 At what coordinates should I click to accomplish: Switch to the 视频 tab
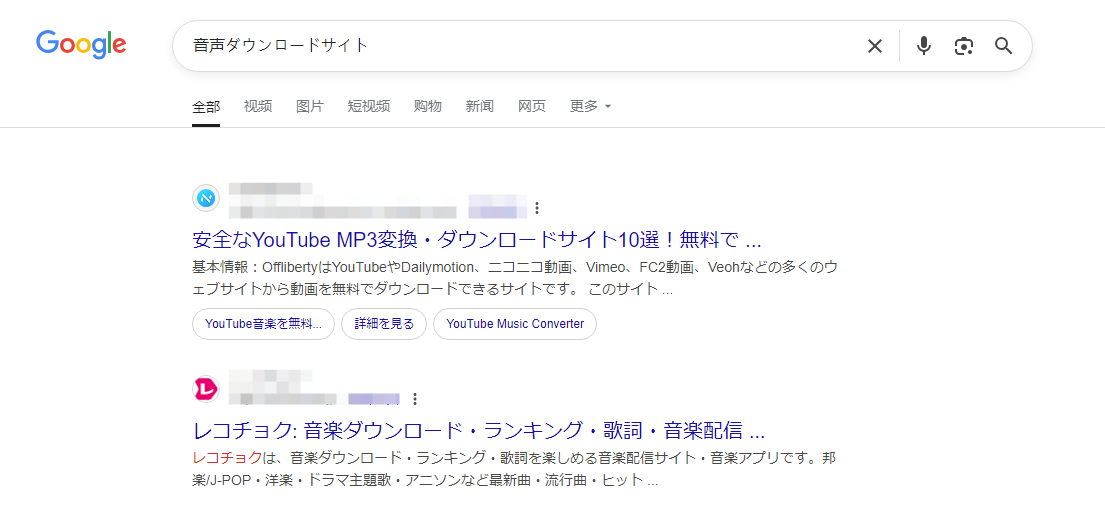258,106
